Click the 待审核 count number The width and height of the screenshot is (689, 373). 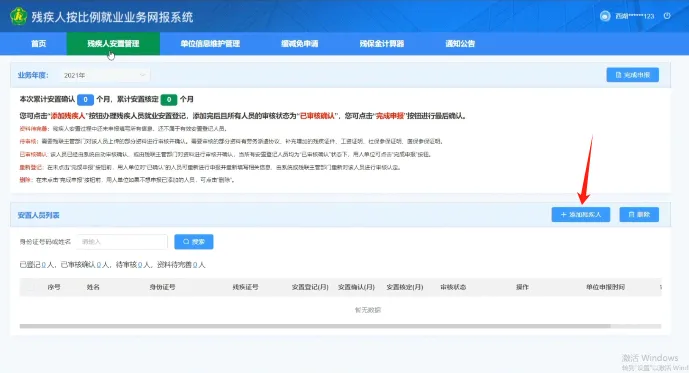coord(140,265)
